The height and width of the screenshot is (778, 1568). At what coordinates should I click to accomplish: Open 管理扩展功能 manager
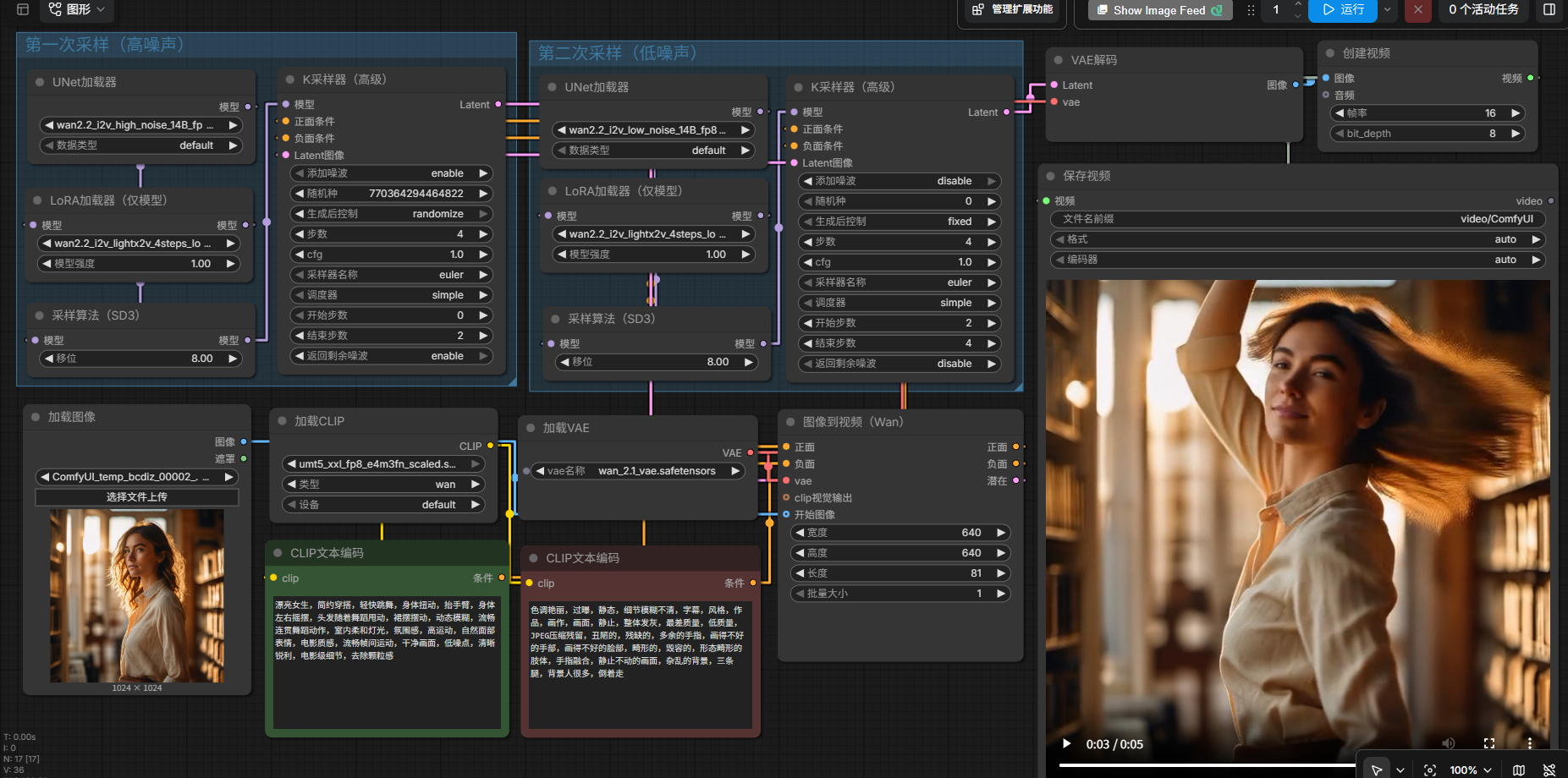pos(1012,9)
